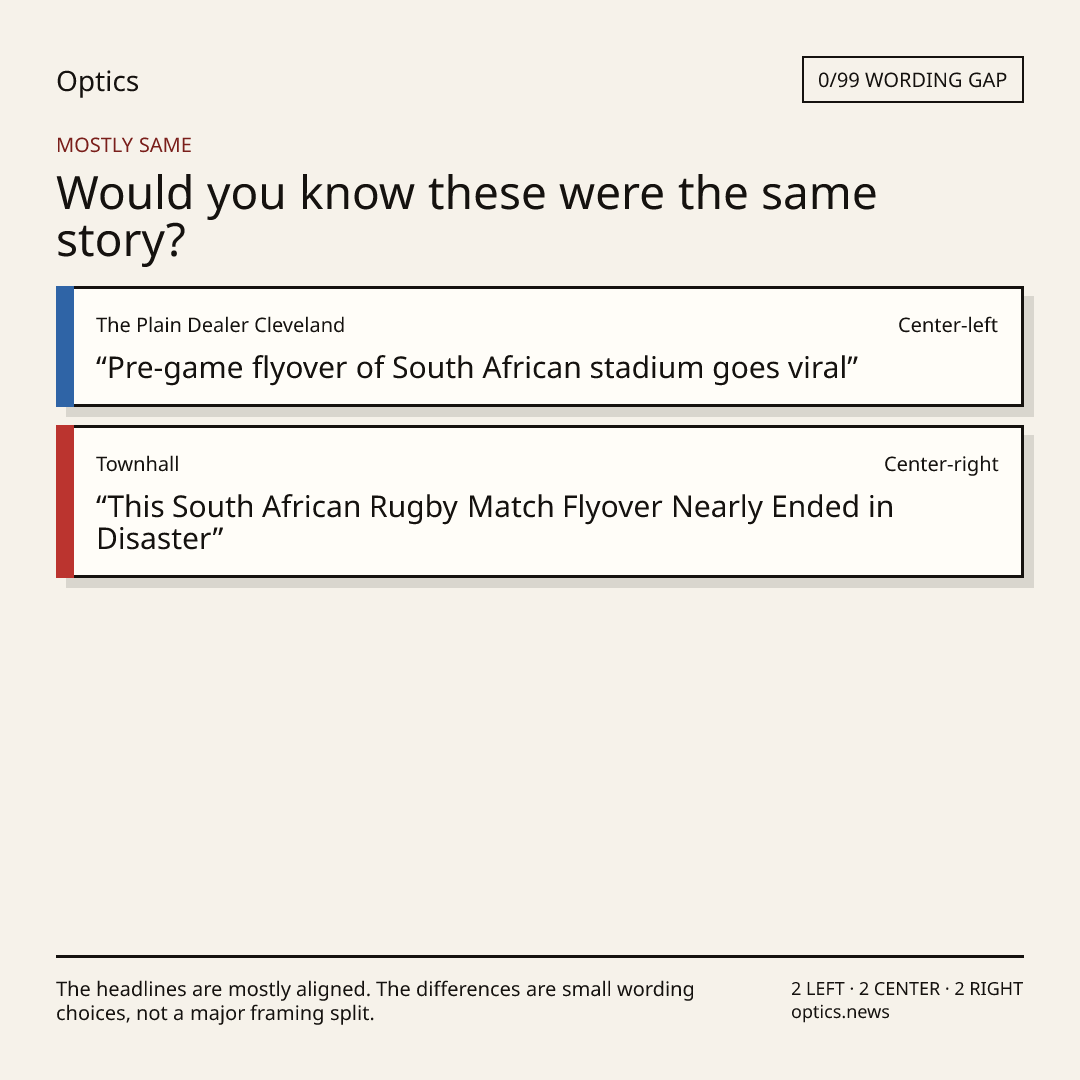Screen dimensions: 1080x1080
Task: Click the 2 RIGHT count
Action: (x=988, y=989)
